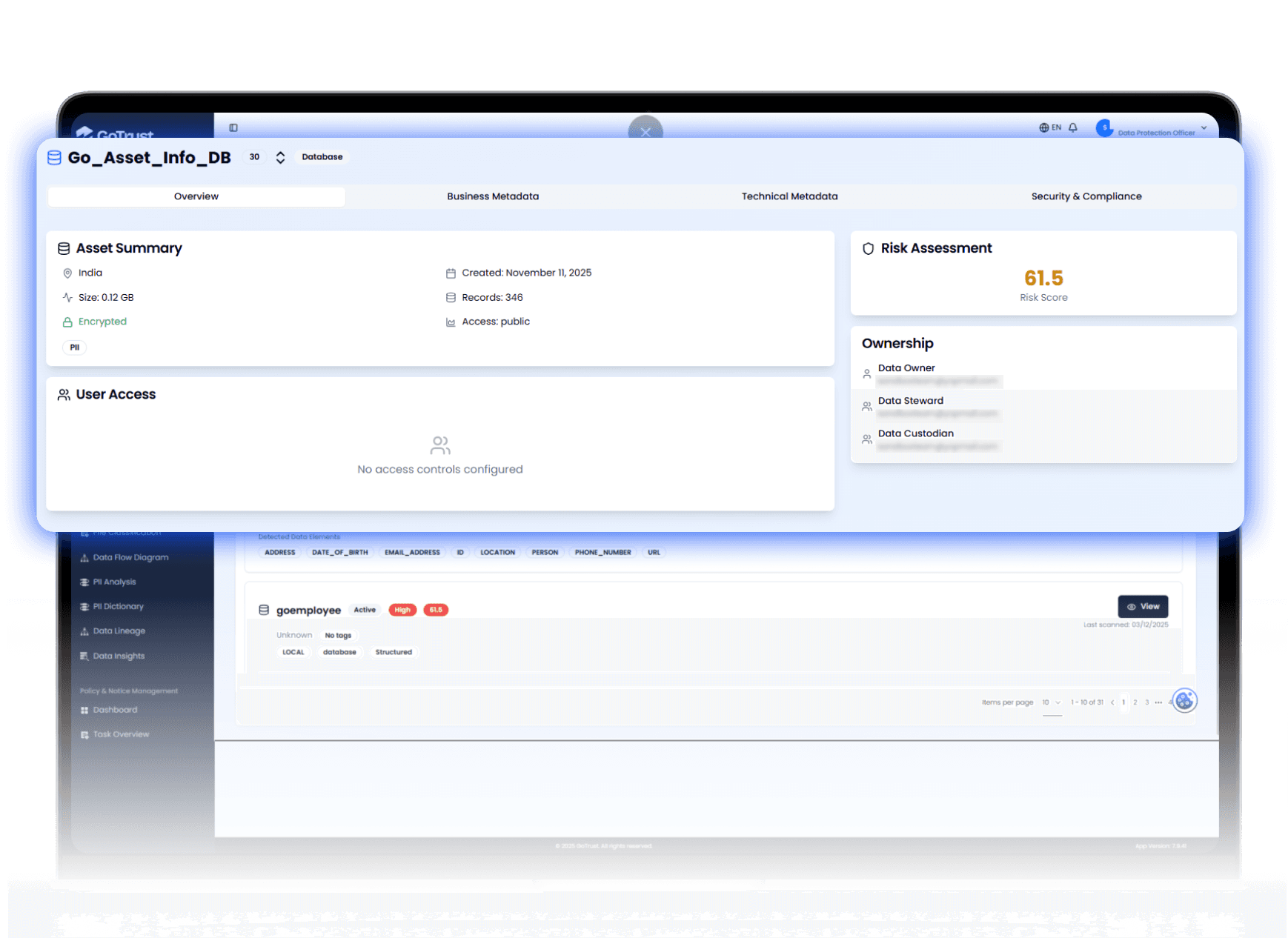View the goemployee asset

click(x=1143, y=607)
